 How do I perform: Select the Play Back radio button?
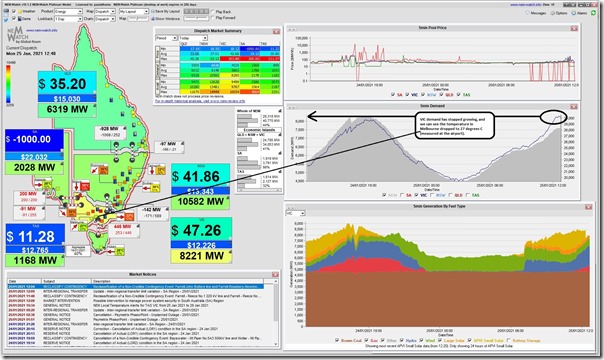(x=213, y=12)
